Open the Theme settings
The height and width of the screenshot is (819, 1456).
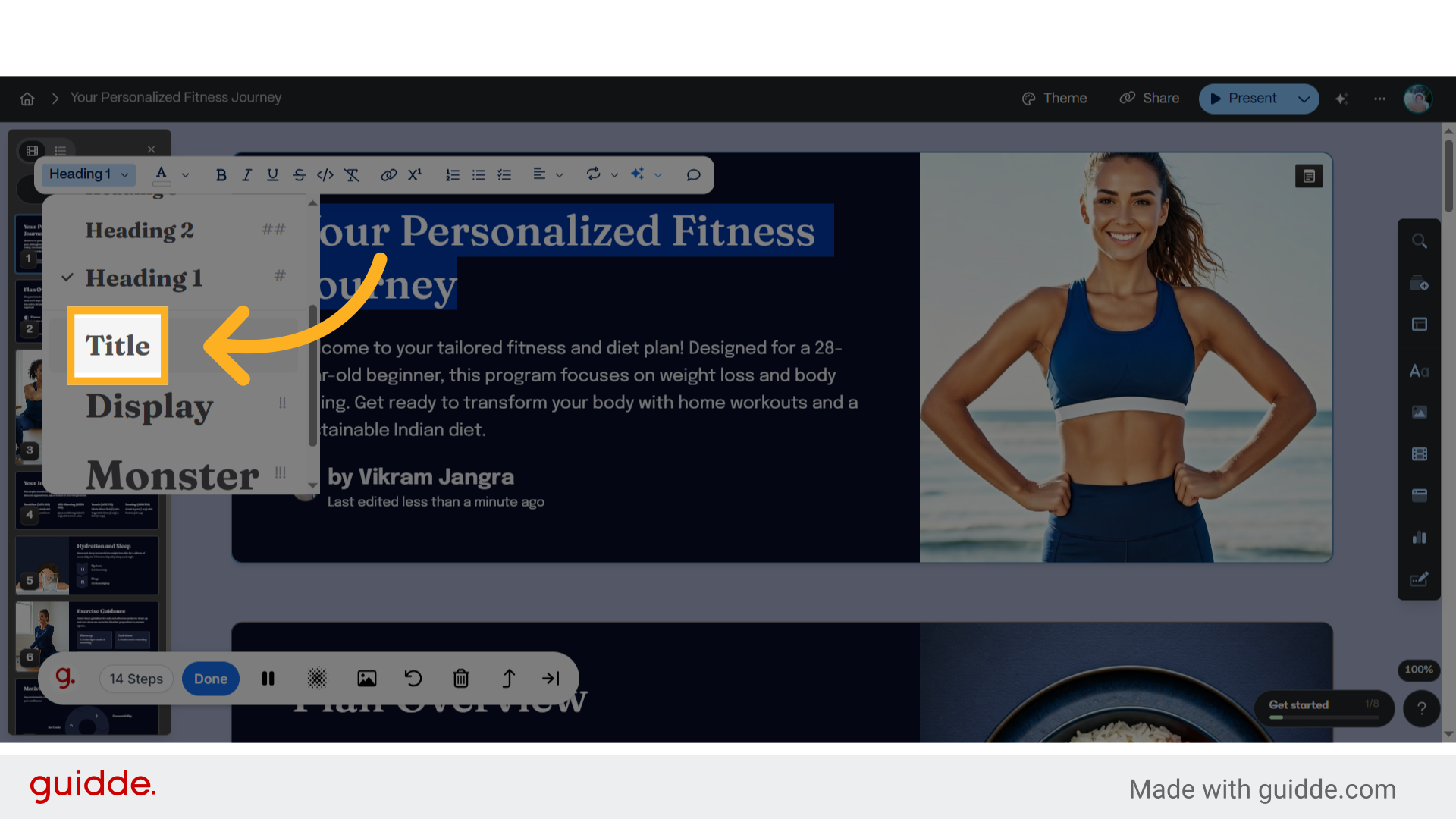1054,99
